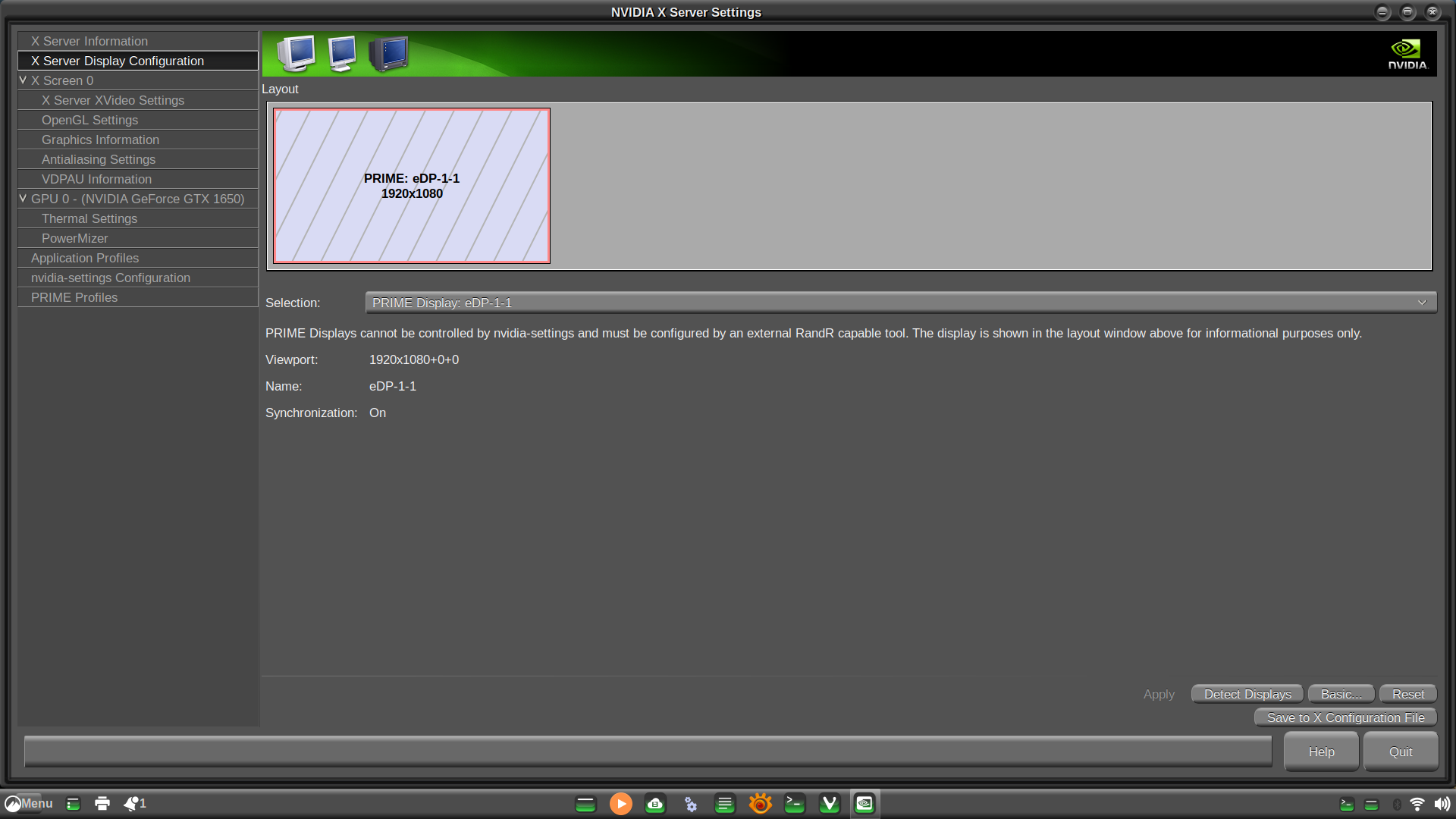Click the small terminal tray icon
This screenshot has width=1456, height=819.
1347,804
